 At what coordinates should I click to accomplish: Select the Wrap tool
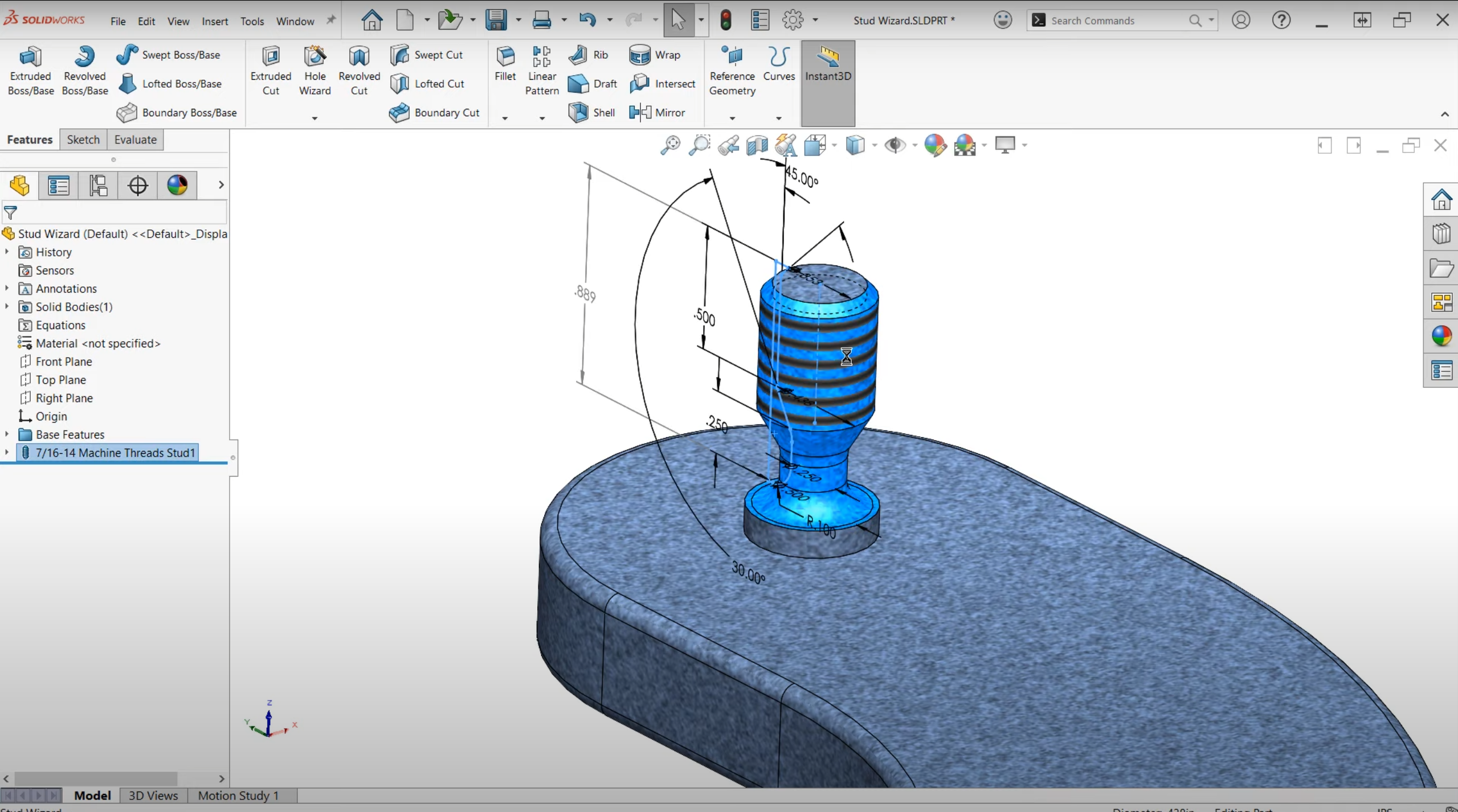tap(655, 55)
